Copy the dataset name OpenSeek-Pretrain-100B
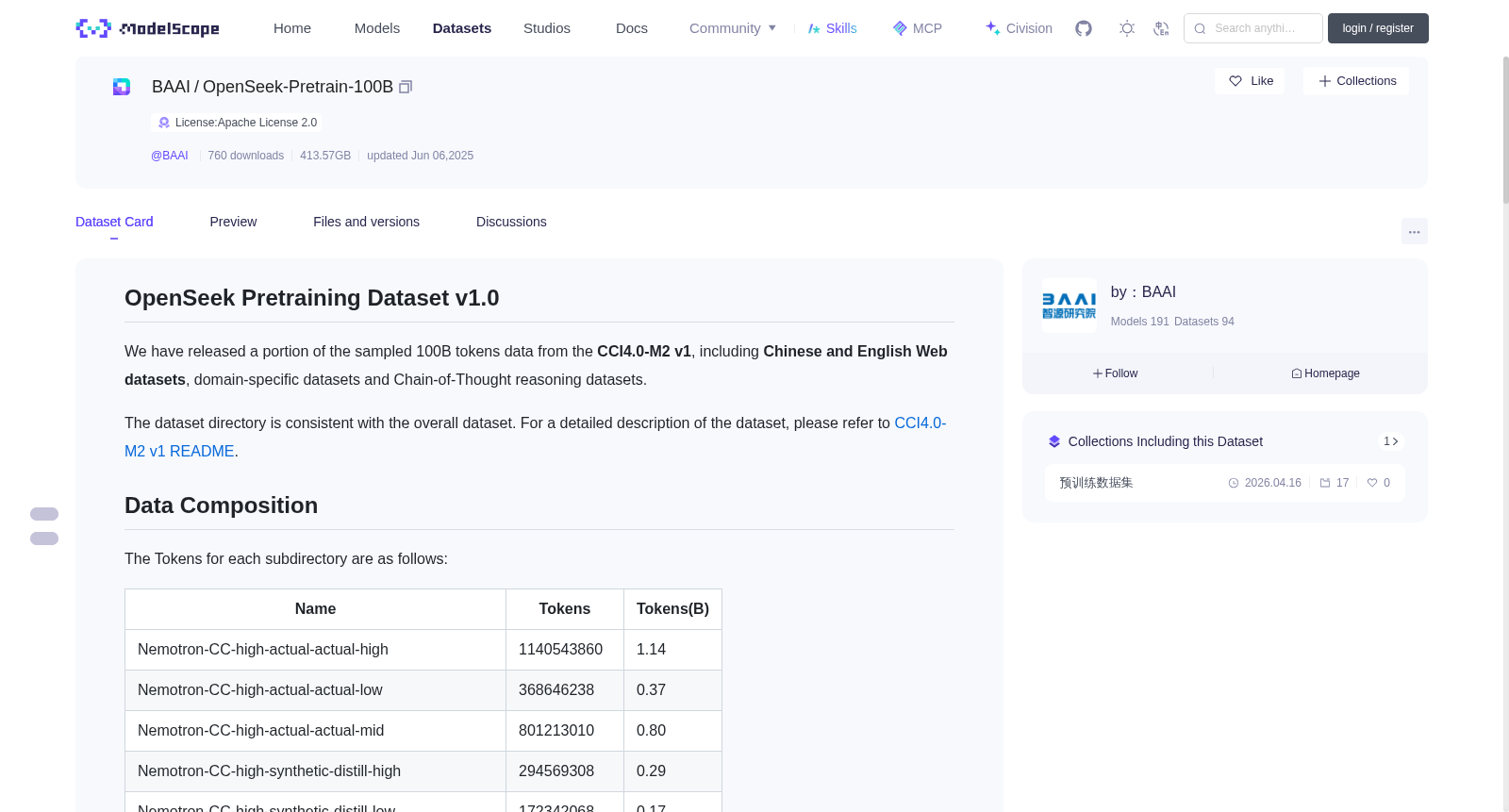Viewport: 1509px width, 812px height. tap(406, 87)
